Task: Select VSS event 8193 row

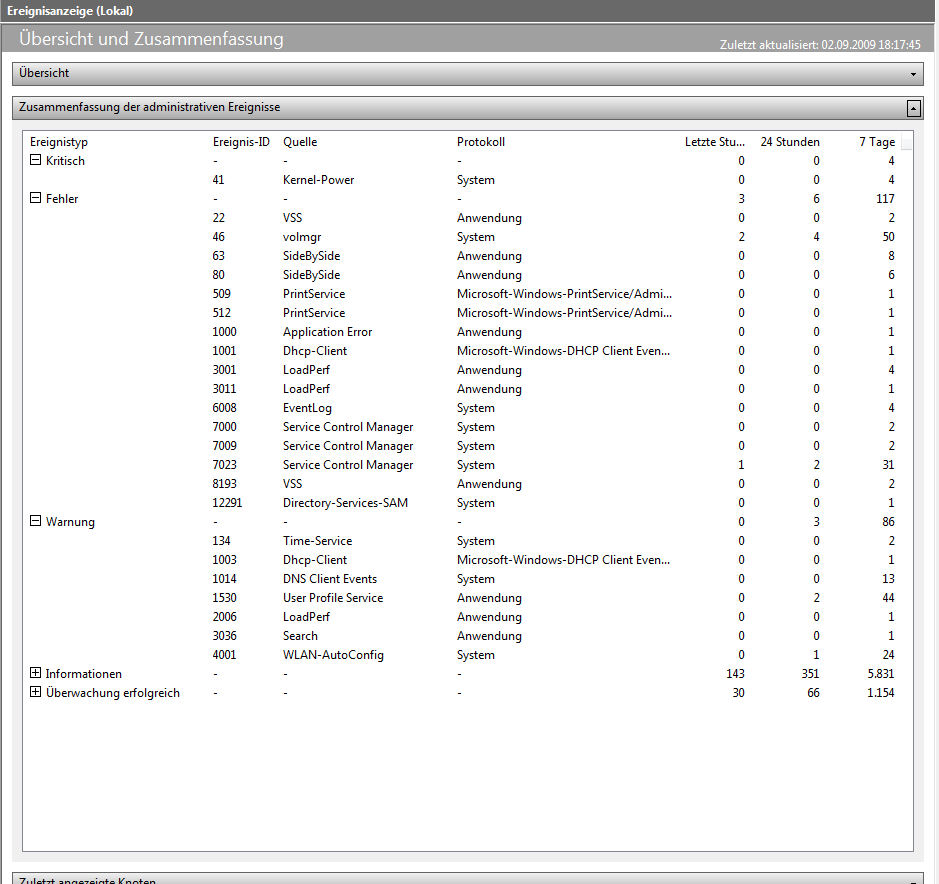Action: [467, 484]
